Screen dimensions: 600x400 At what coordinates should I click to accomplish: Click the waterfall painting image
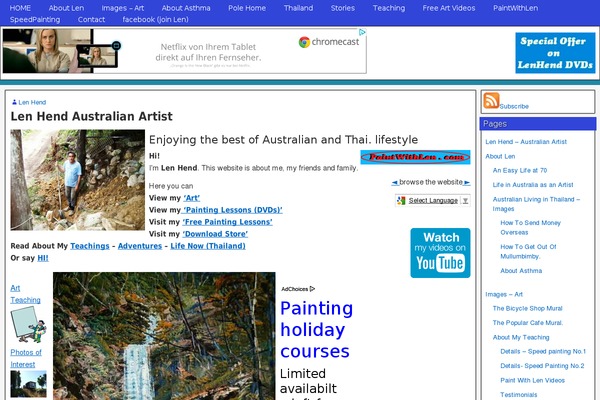(164, 336)
